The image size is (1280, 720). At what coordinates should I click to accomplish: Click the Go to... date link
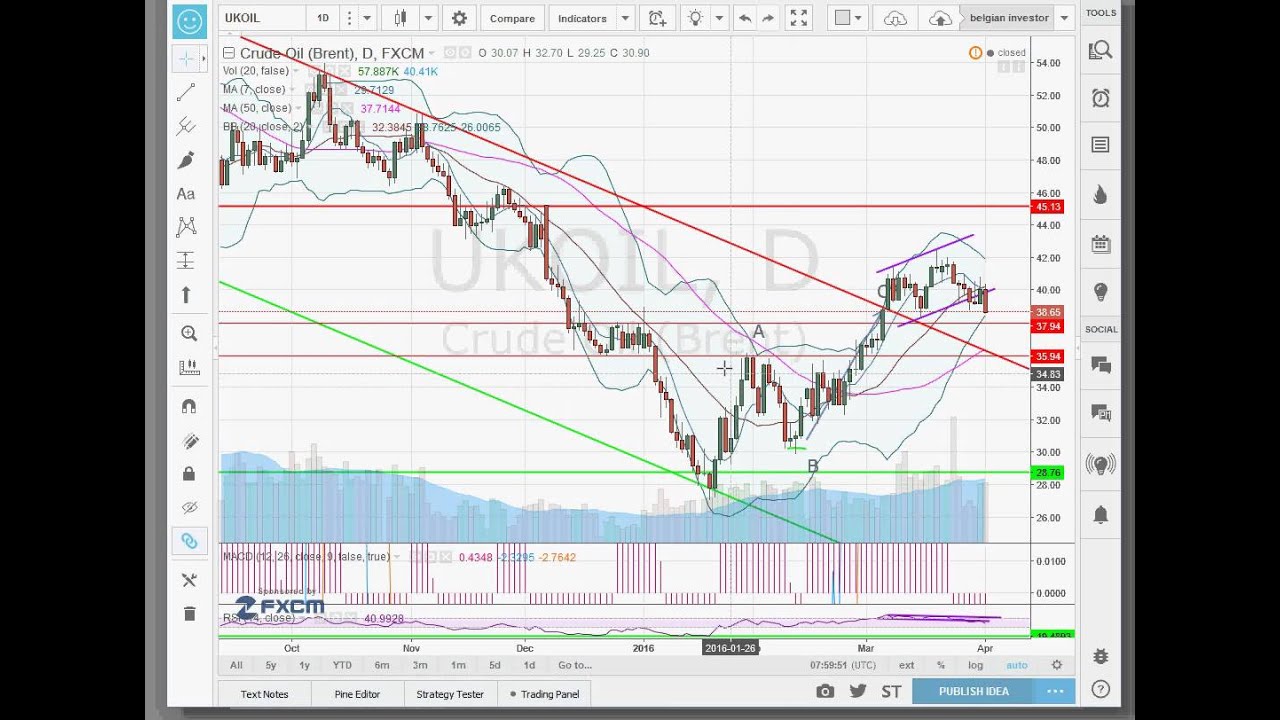click(575, 665)
